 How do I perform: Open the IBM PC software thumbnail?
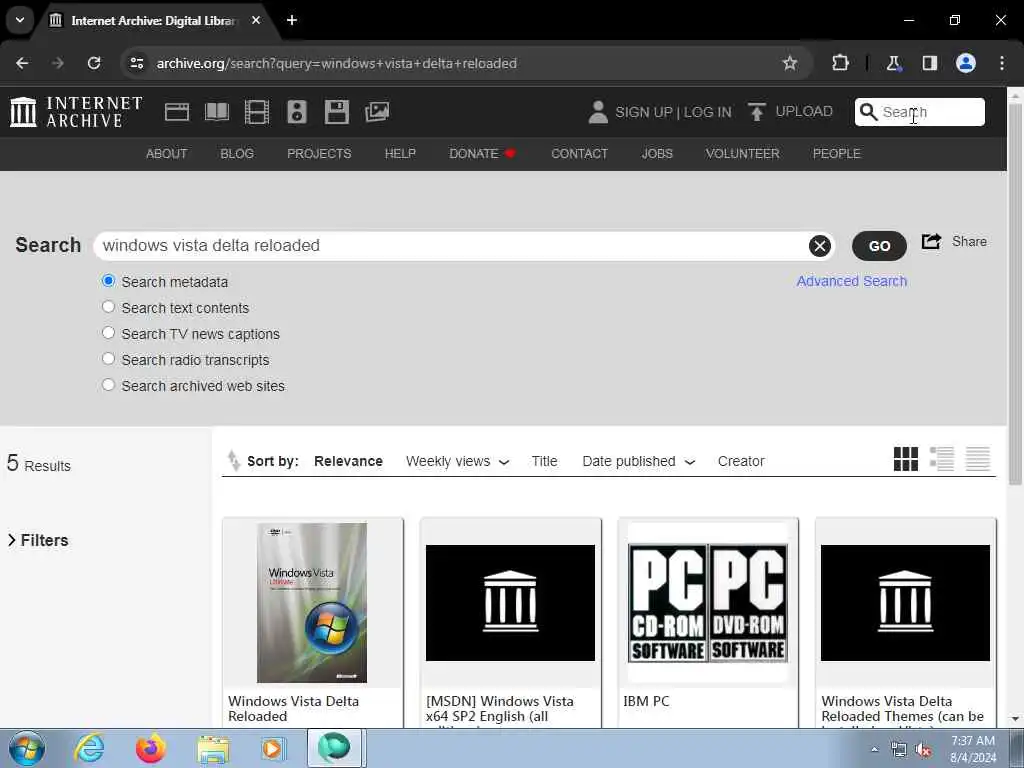[x=708, y=602]
